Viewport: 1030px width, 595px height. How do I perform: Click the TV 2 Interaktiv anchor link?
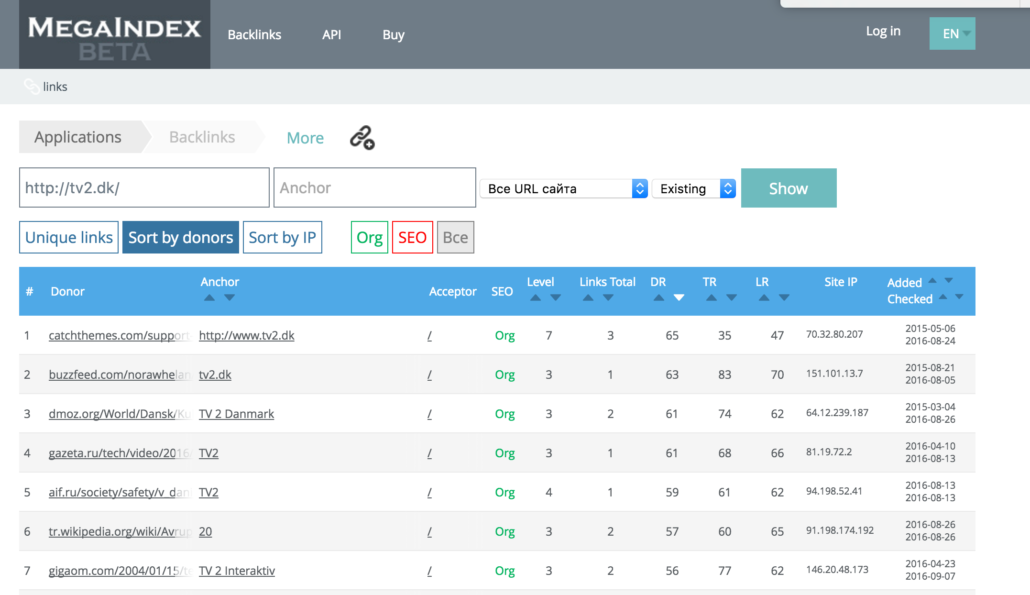coord(236,571)
